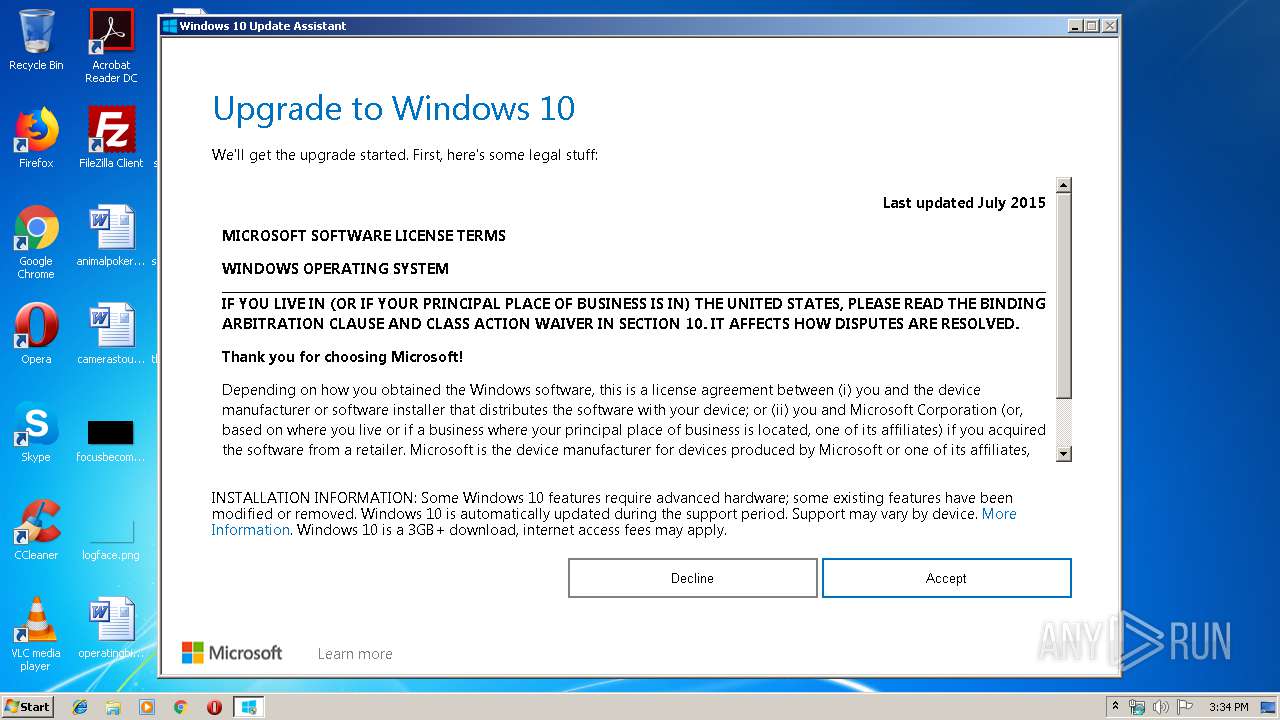Image resolution: width=1280 pixels, height=720 pixels.
Task: Click "WINDOWS OPERATING SYSTEM" text
Action: coord(335,269)
